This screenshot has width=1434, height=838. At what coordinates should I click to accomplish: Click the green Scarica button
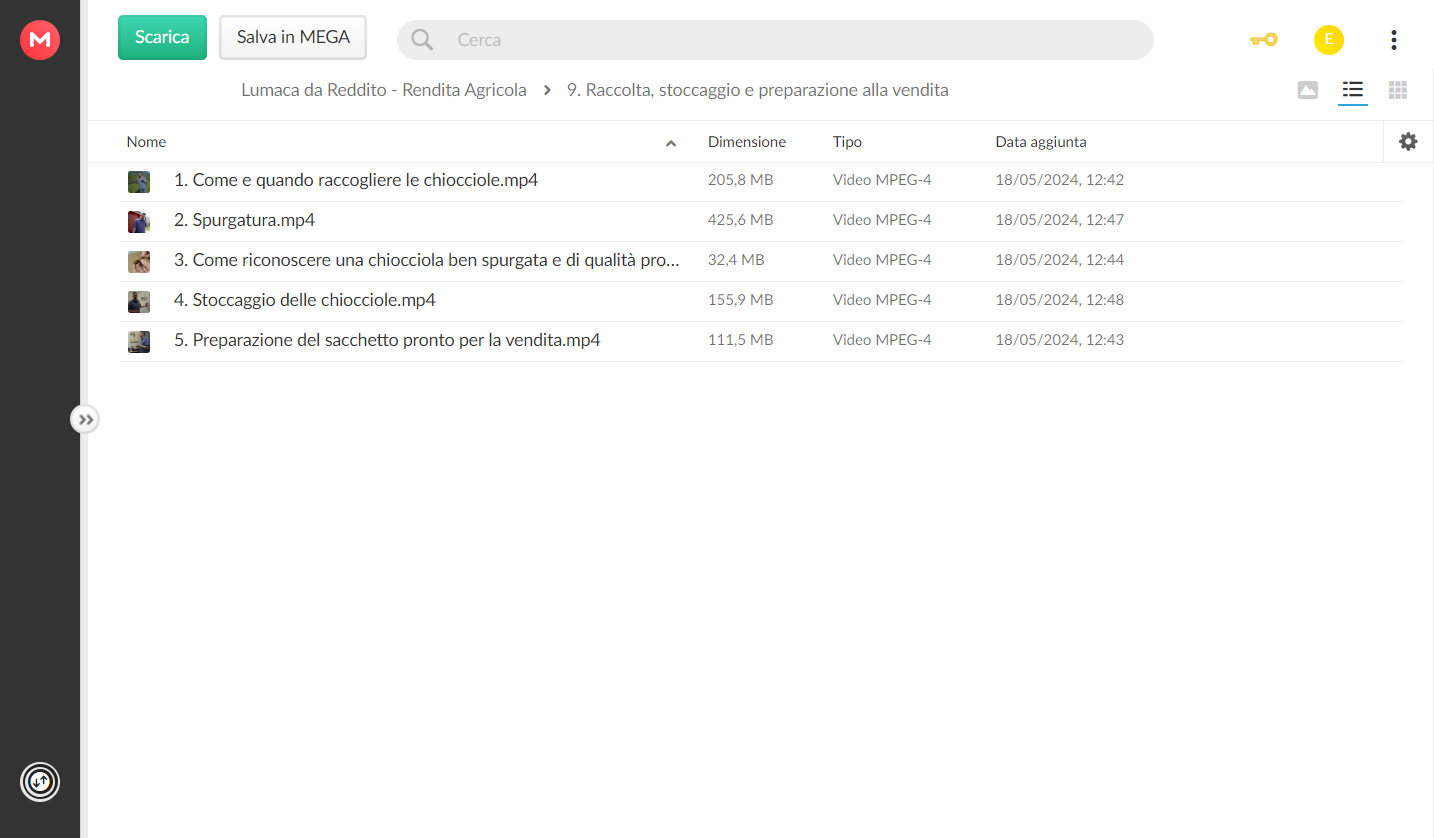pyautogui.click(x=162, y=37)
